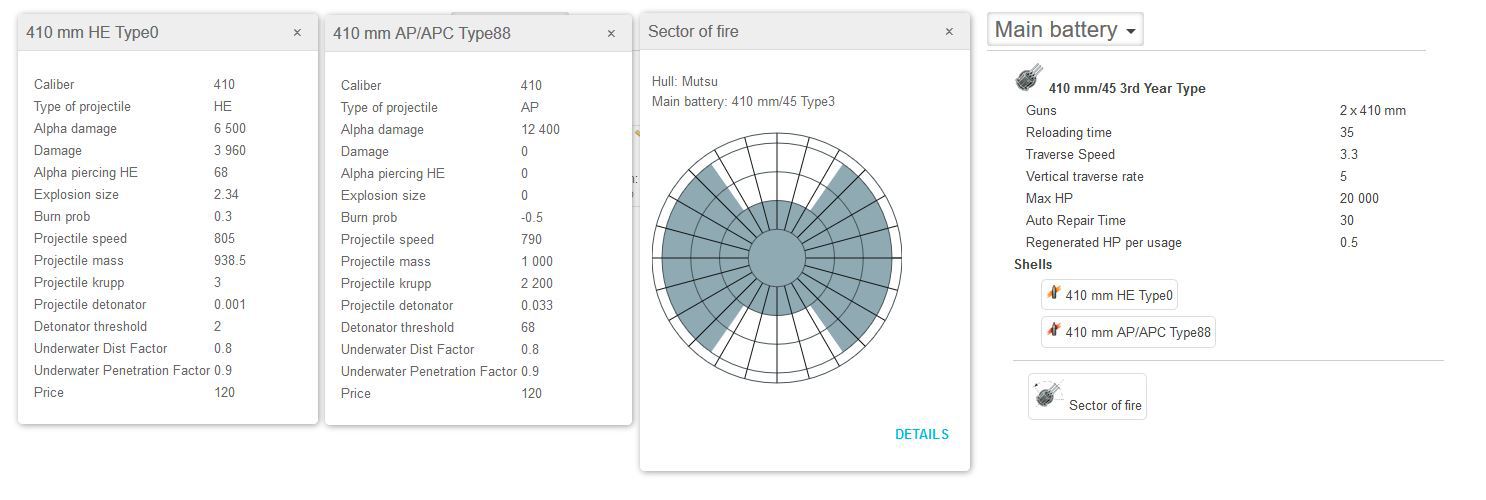Click the turret icon in Sector of fire button
Image resolution: width=1486 pixels, height=500 pixels.
[1048, 394]
